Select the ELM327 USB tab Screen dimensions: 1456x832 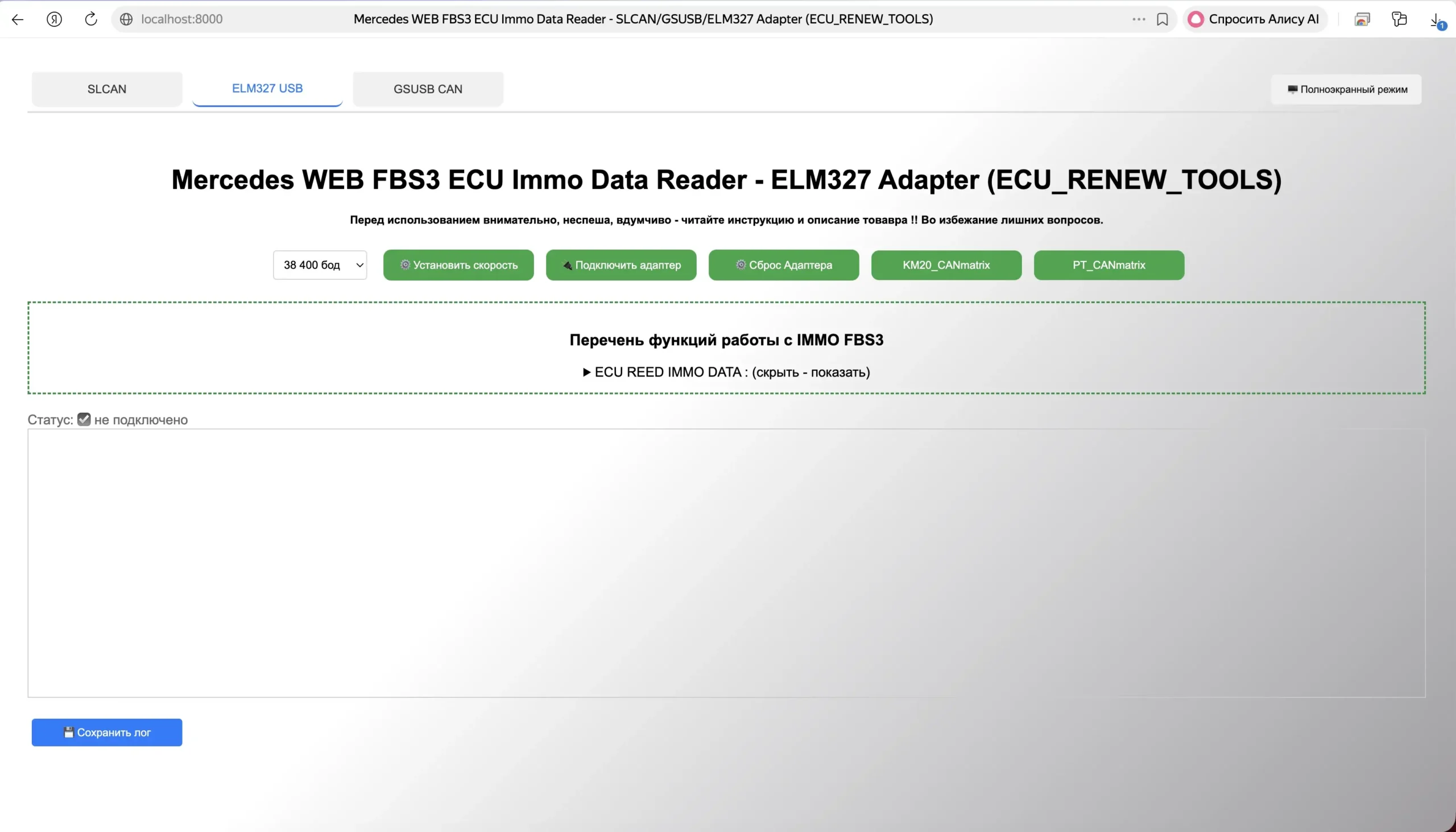coord(267,88)
